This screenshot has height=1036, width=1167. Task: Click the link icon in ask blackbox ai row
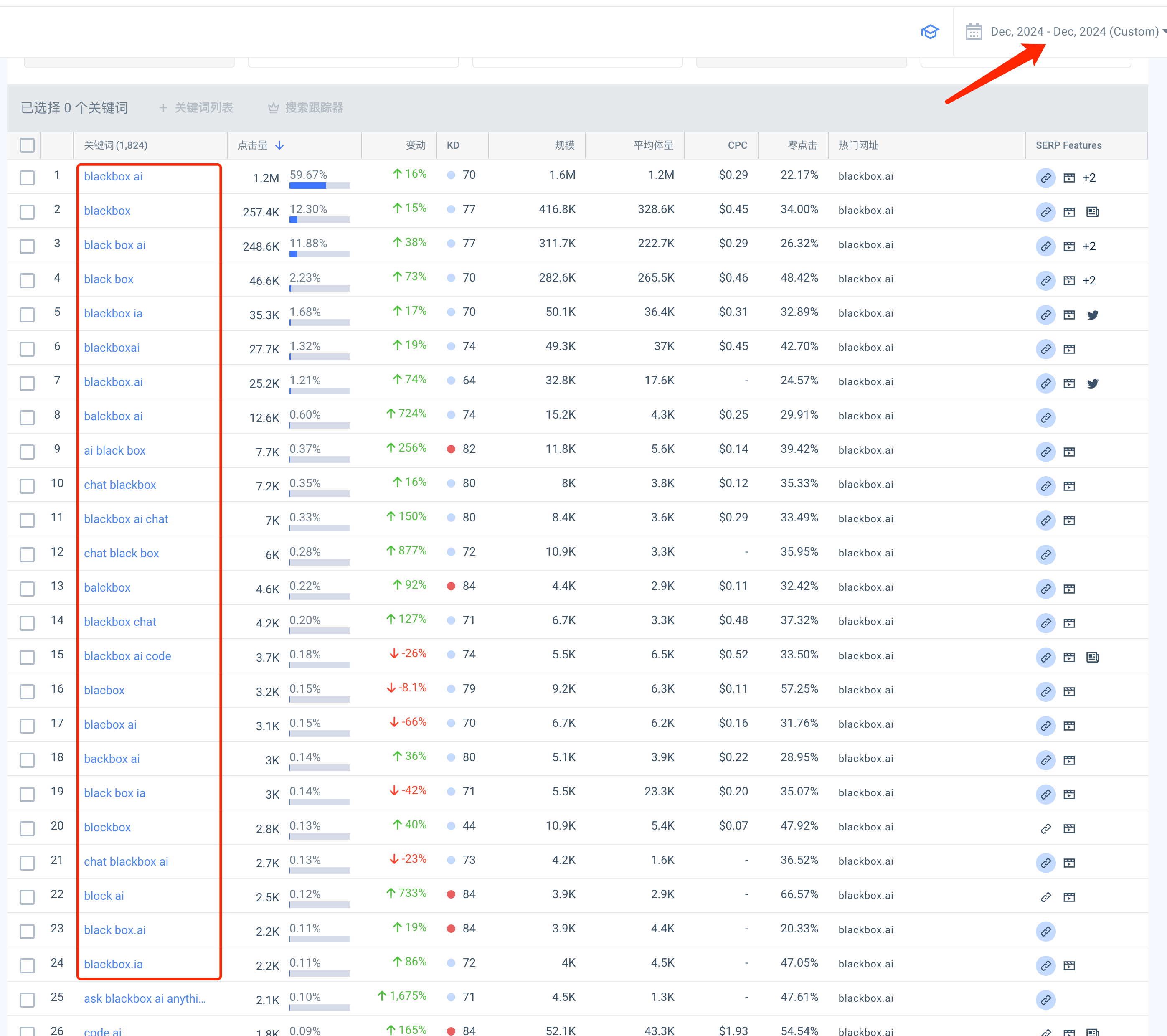tap(1045, 1000)
